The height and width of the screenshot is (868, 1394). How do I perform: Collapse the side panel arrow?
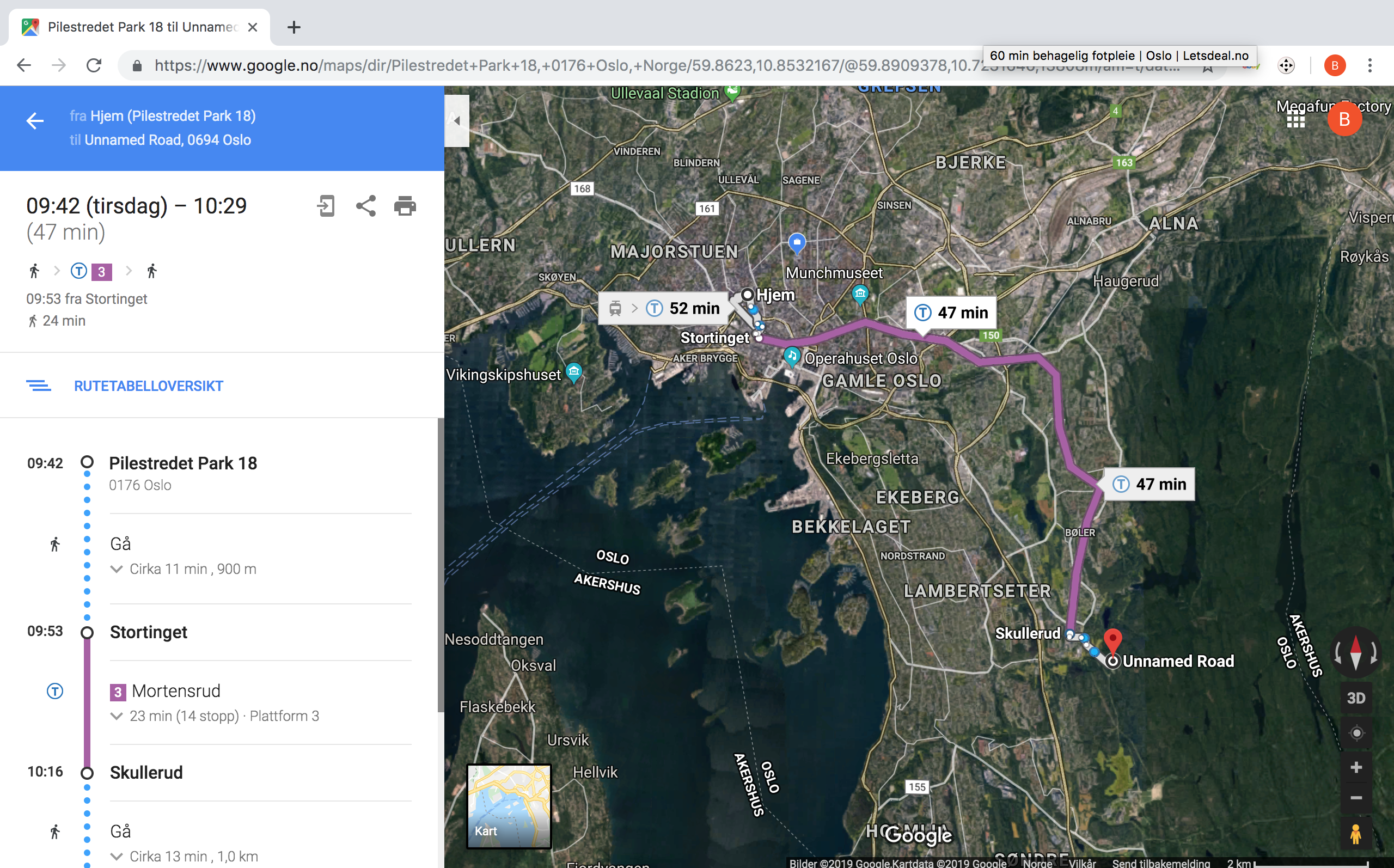coord(457,120)
